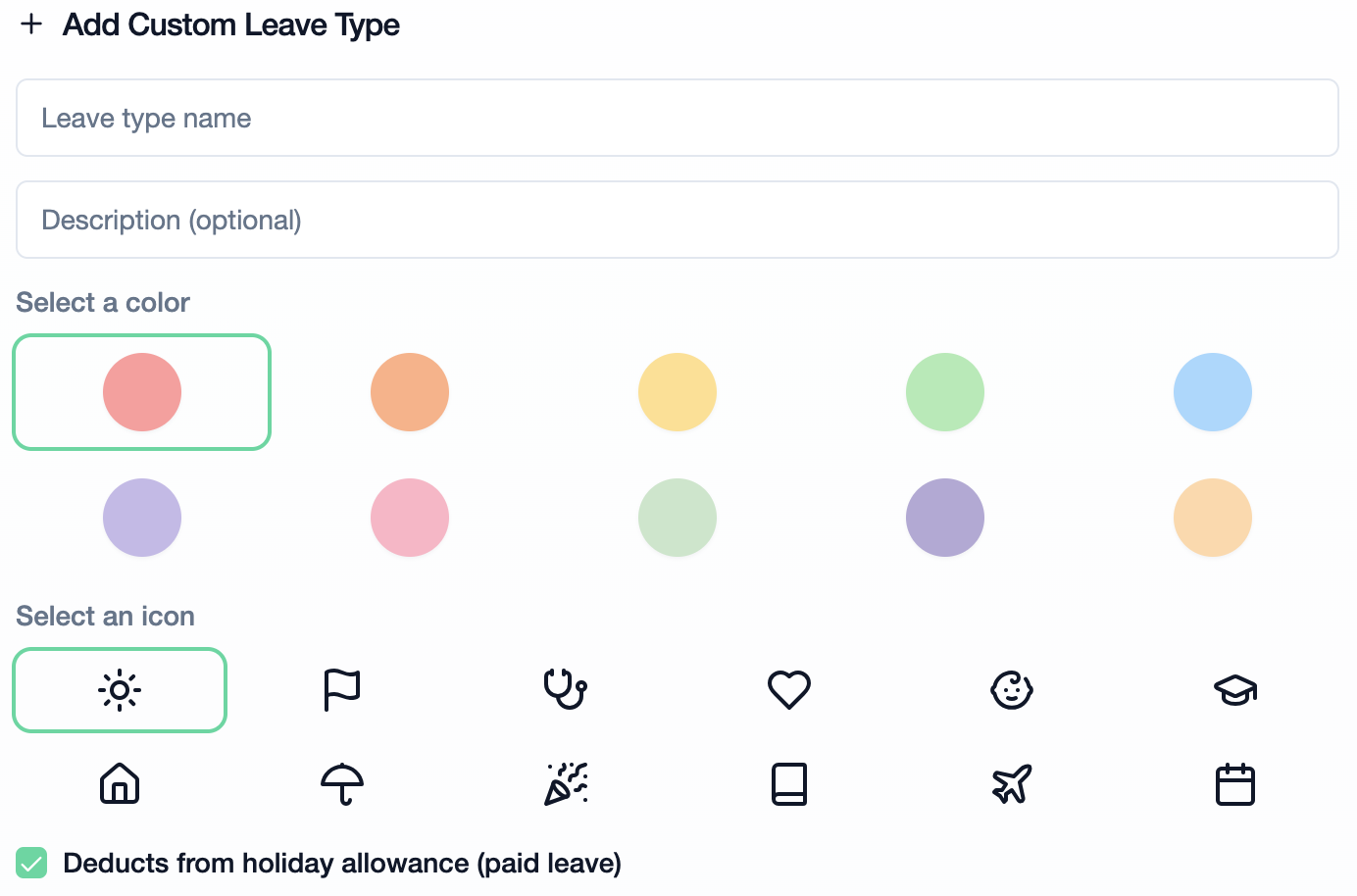Select the light blue color swatch
Screen dimensions: 1357x896
pyautogui.click(x=1213, y=392)
